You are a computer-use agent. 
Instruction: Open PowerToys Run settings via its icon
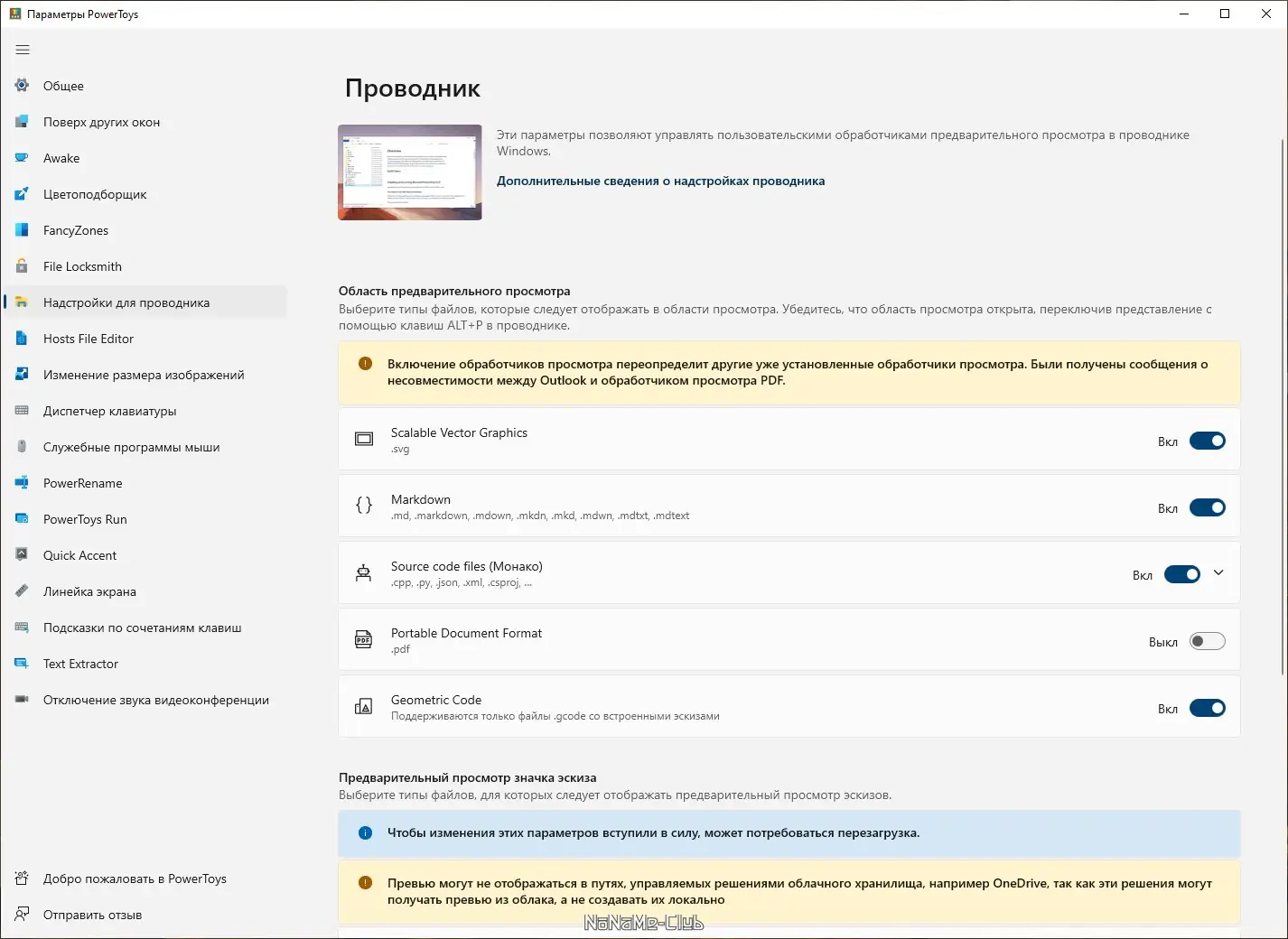[21, 519]
